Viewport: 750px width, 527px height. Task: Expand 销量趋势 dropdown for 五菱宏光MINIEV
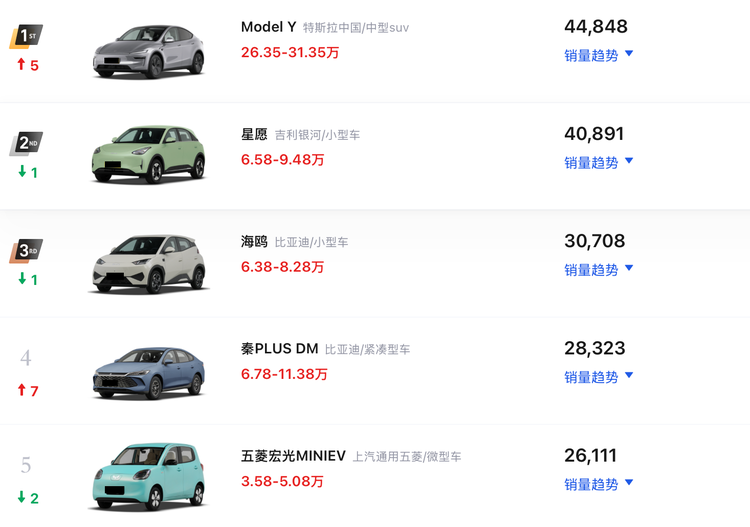pos(598,484)
